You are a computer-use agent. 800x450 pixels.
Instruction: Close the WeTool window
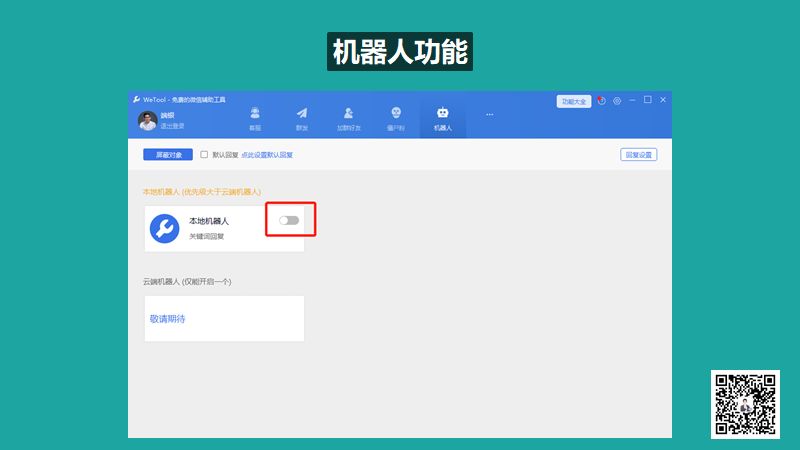coord(663,100)
